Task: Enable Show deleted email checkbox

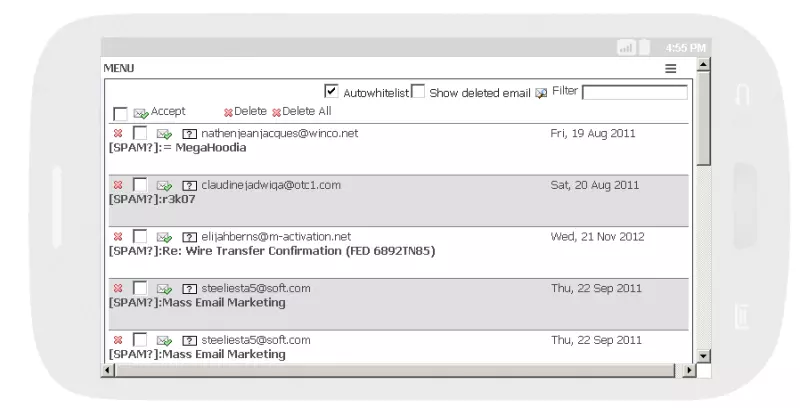Action: pyautogui.click(x=418, y=92)
